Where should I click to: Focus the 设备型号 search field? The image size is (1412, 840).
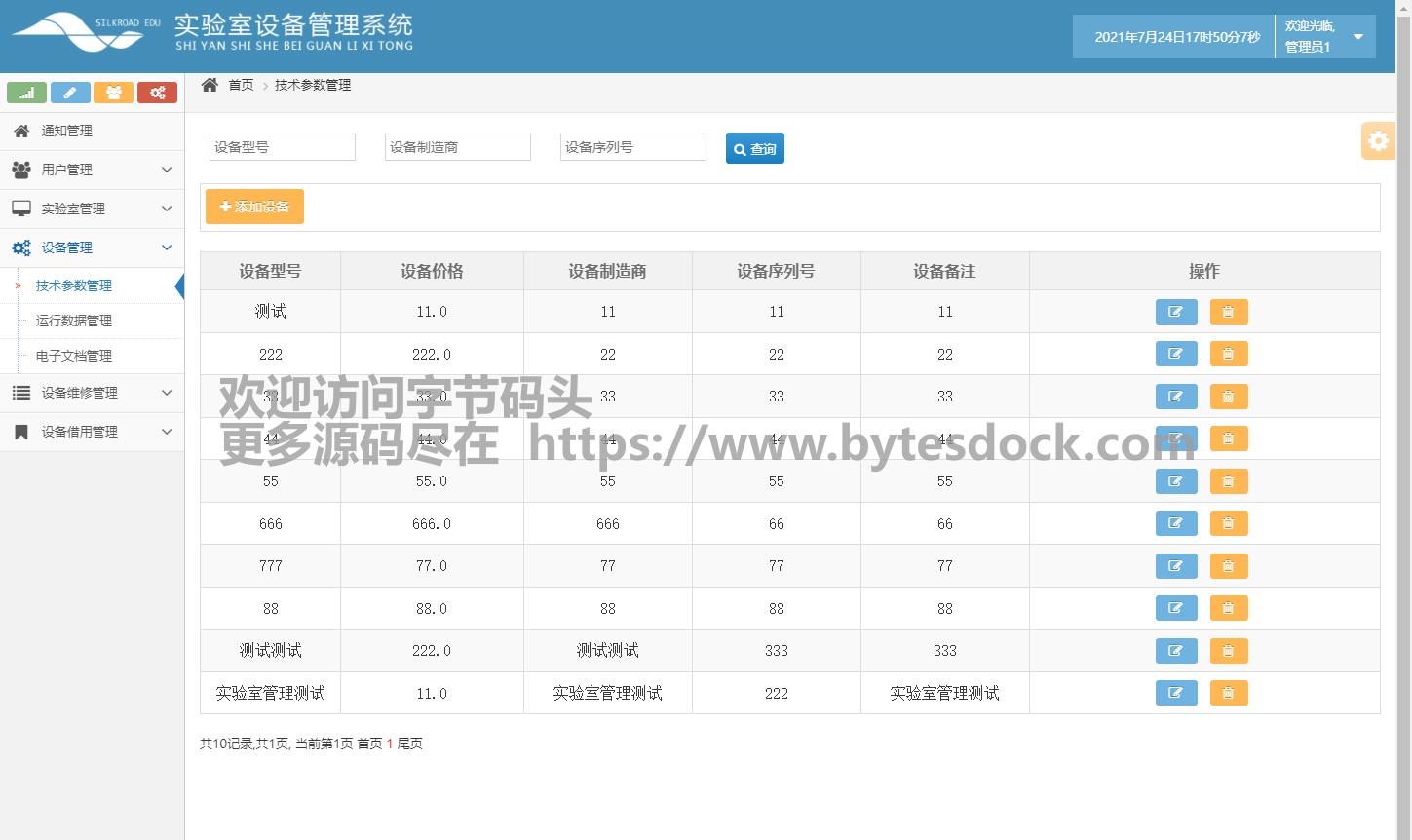click(x=282, y=147)
